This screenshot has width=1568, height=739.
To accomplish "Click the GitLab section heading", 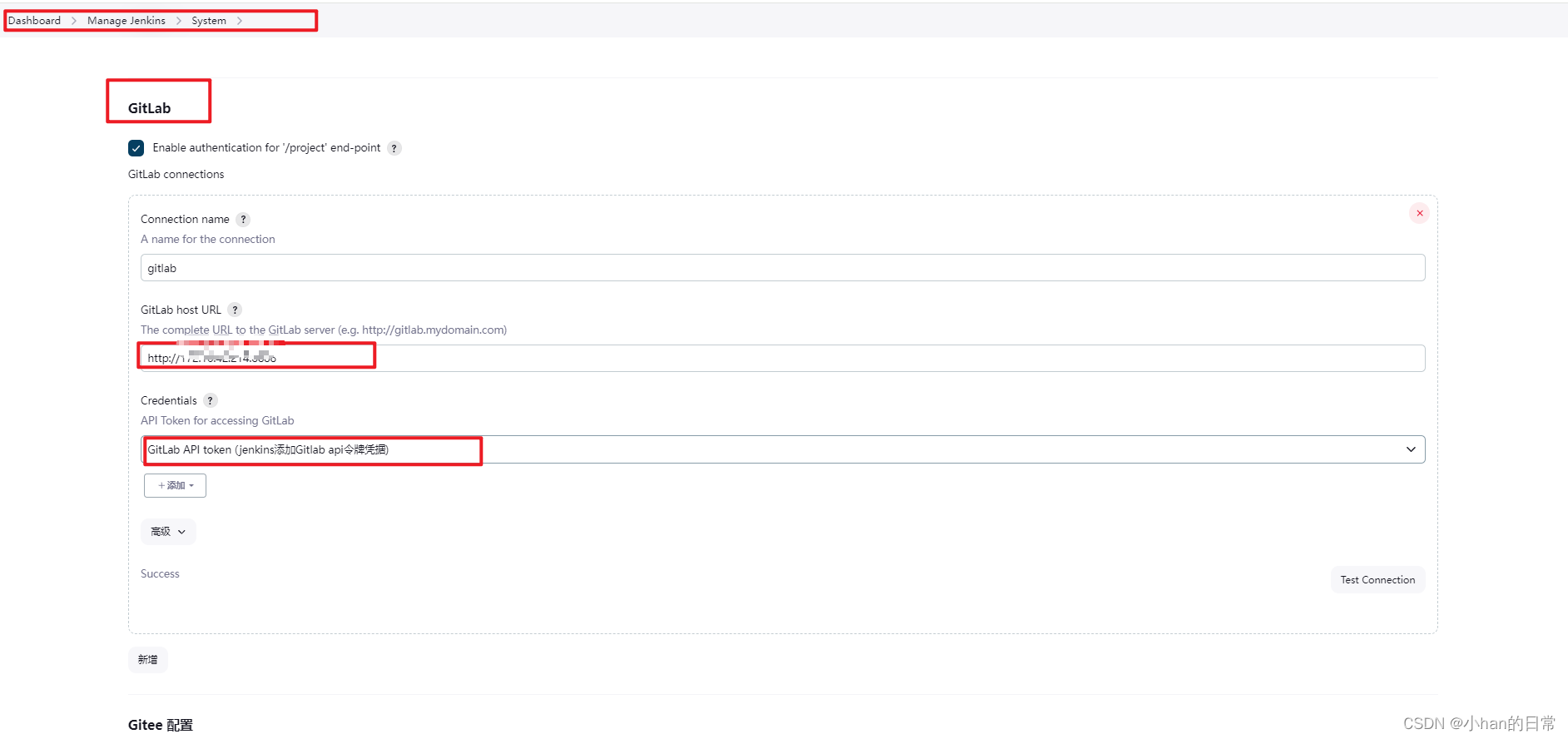I will point(150,108).
